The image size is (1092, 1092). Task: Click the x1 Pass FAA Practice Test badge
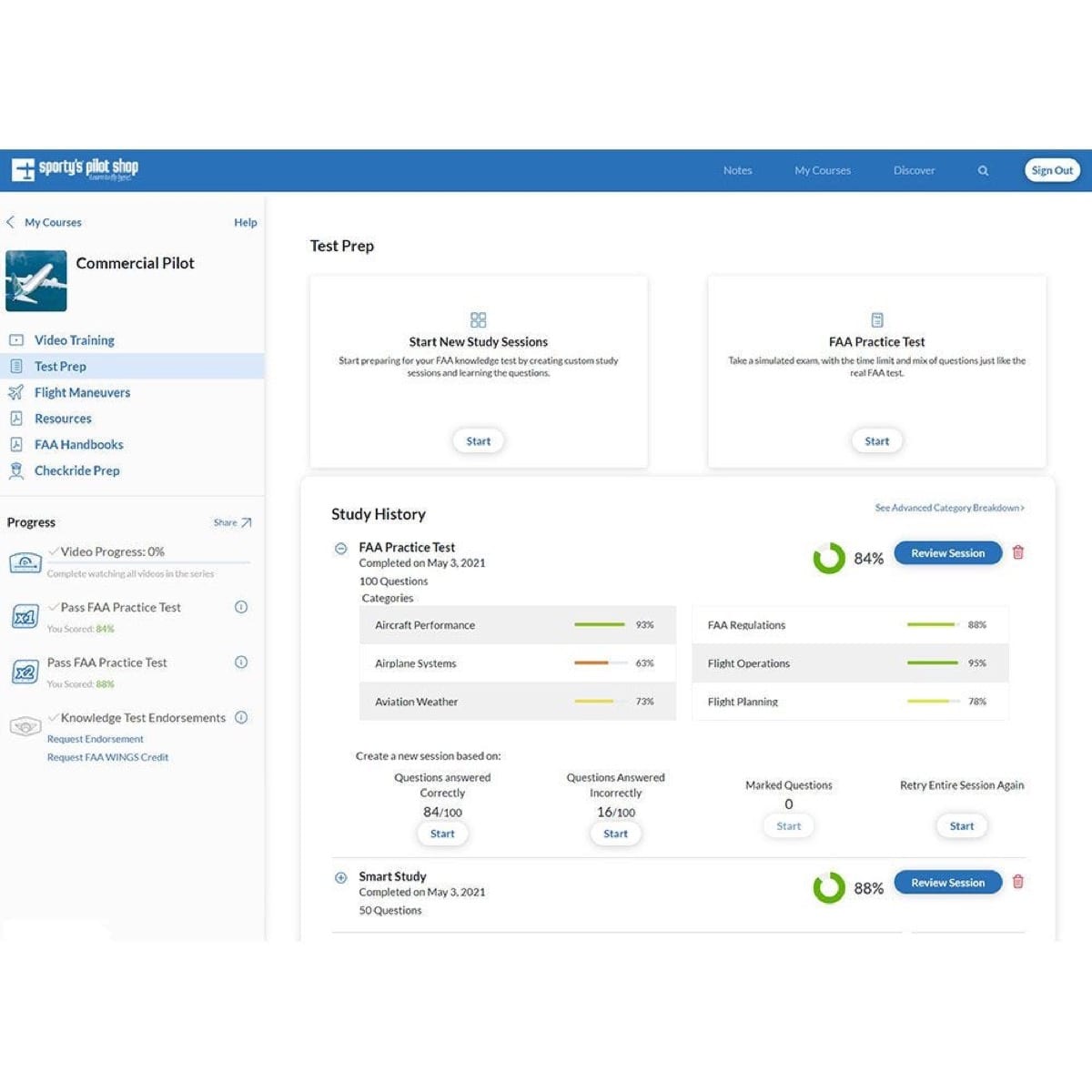tap(25, 617)
